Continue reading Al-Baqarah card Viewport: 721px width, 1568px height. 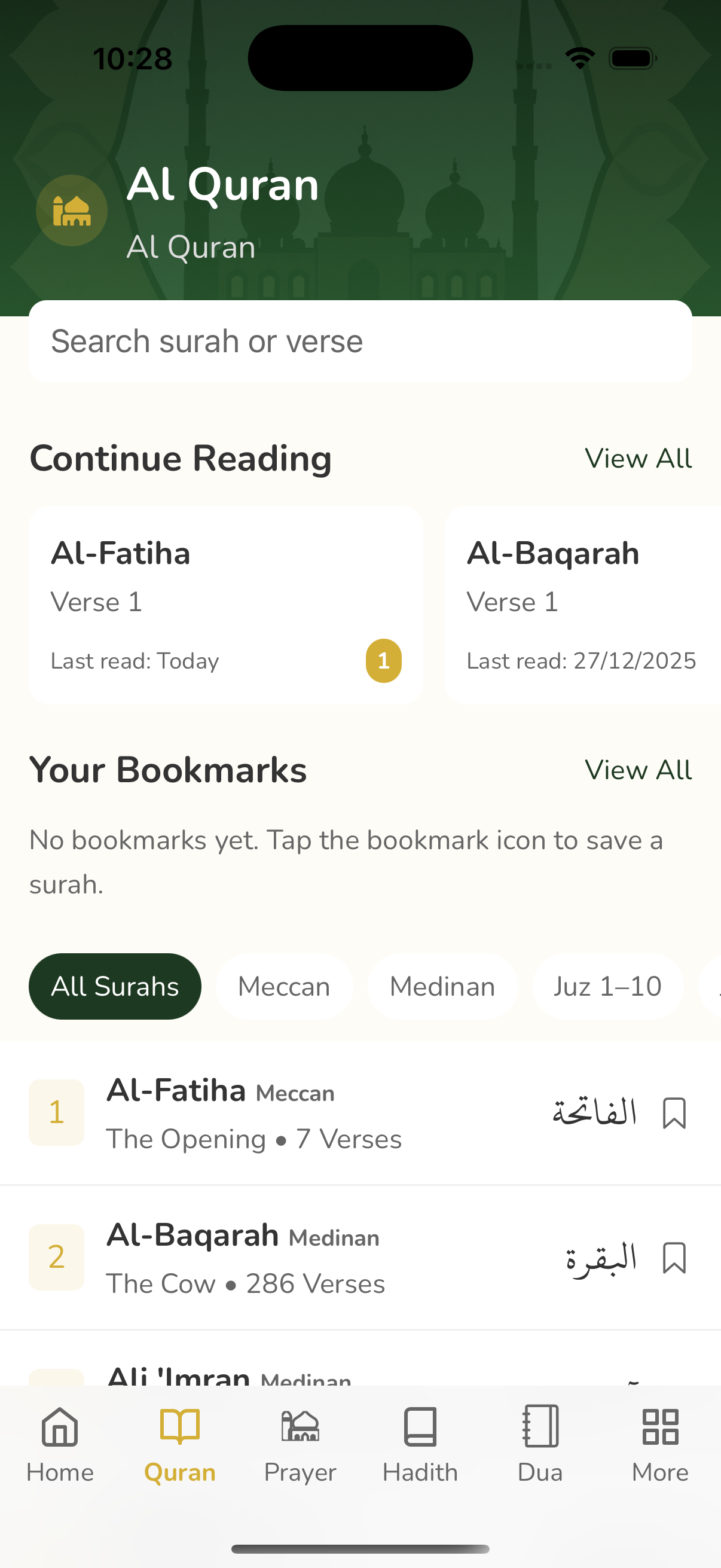[582, 605]
